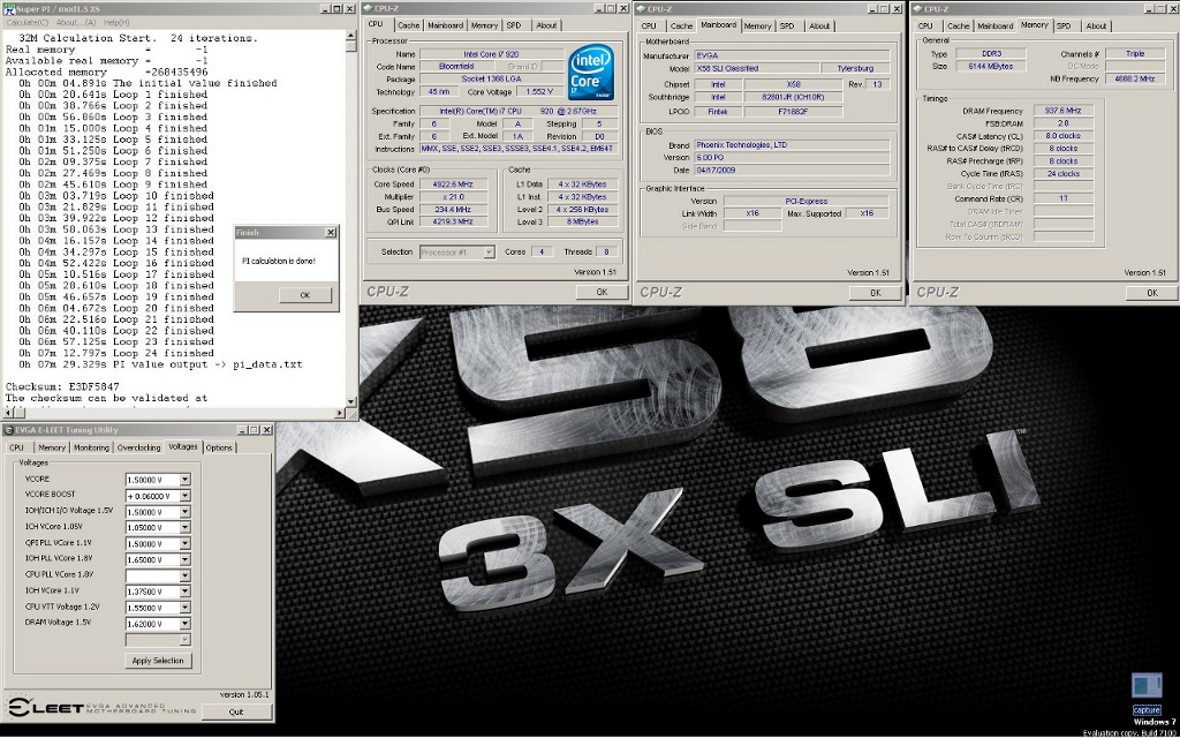Open the CPU PLL VCore 1.8V dropdown
The width and height of the screenshot is (1180, 738).
[185, 576]
